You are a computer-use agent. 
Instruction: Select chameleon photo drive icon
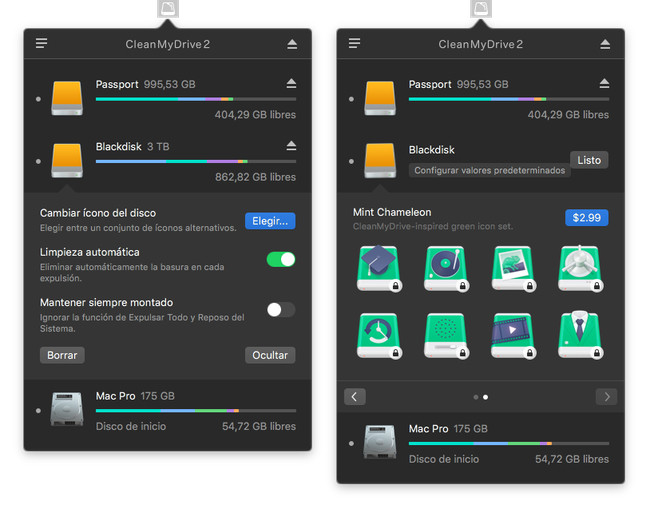pyautogui.click(x=513, y=268)
